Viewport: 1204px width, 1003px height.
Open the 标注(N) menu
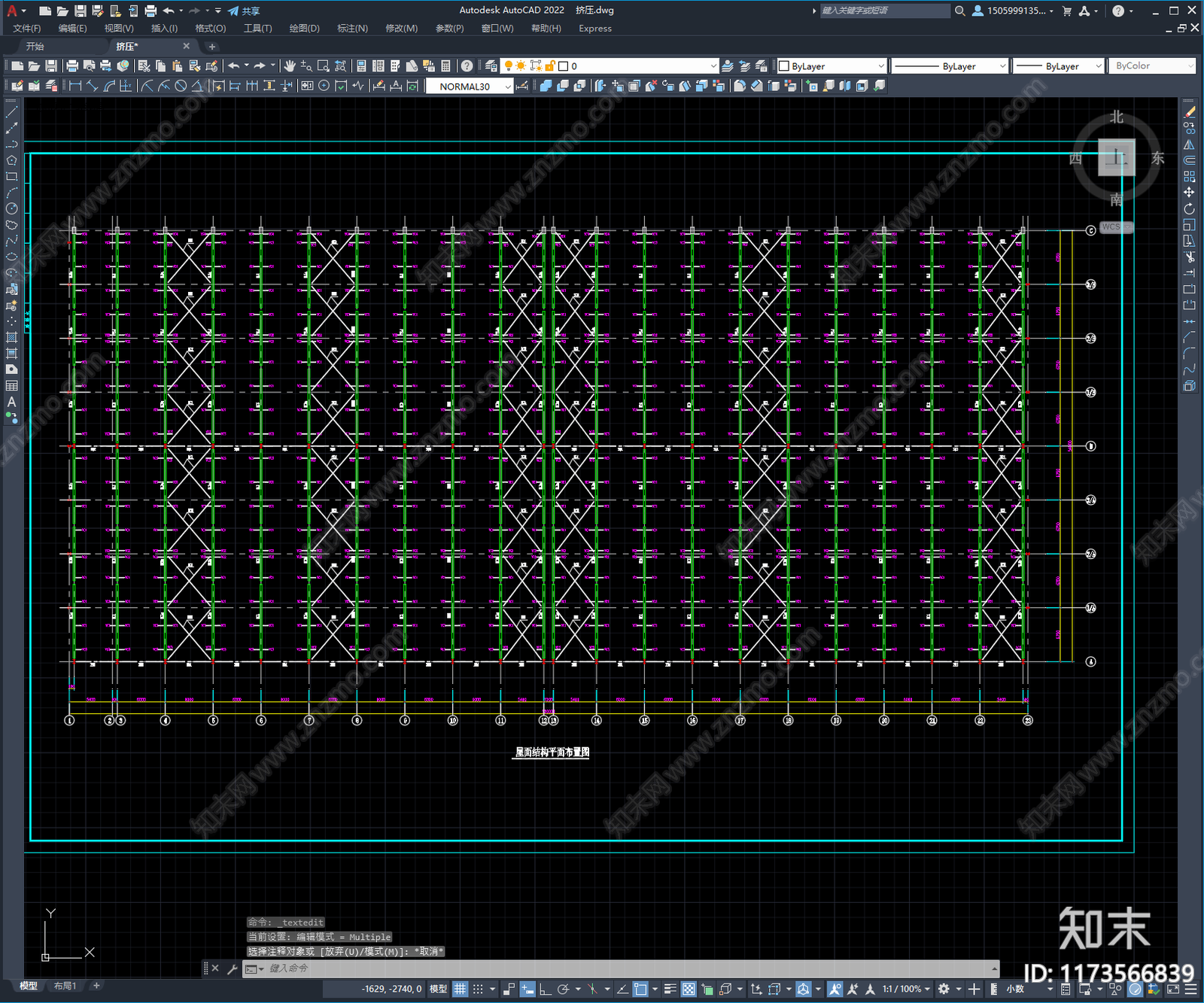pos(352,29)
